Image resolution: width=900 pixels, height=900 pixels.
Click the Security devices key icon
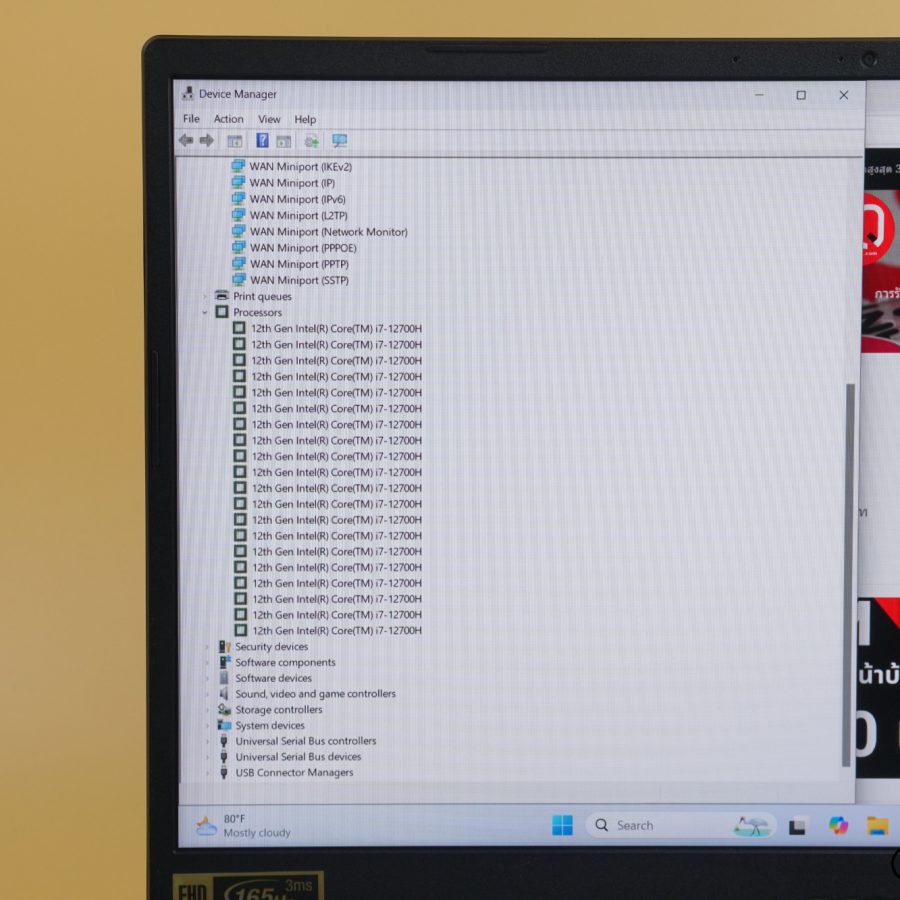coord(224,646)
